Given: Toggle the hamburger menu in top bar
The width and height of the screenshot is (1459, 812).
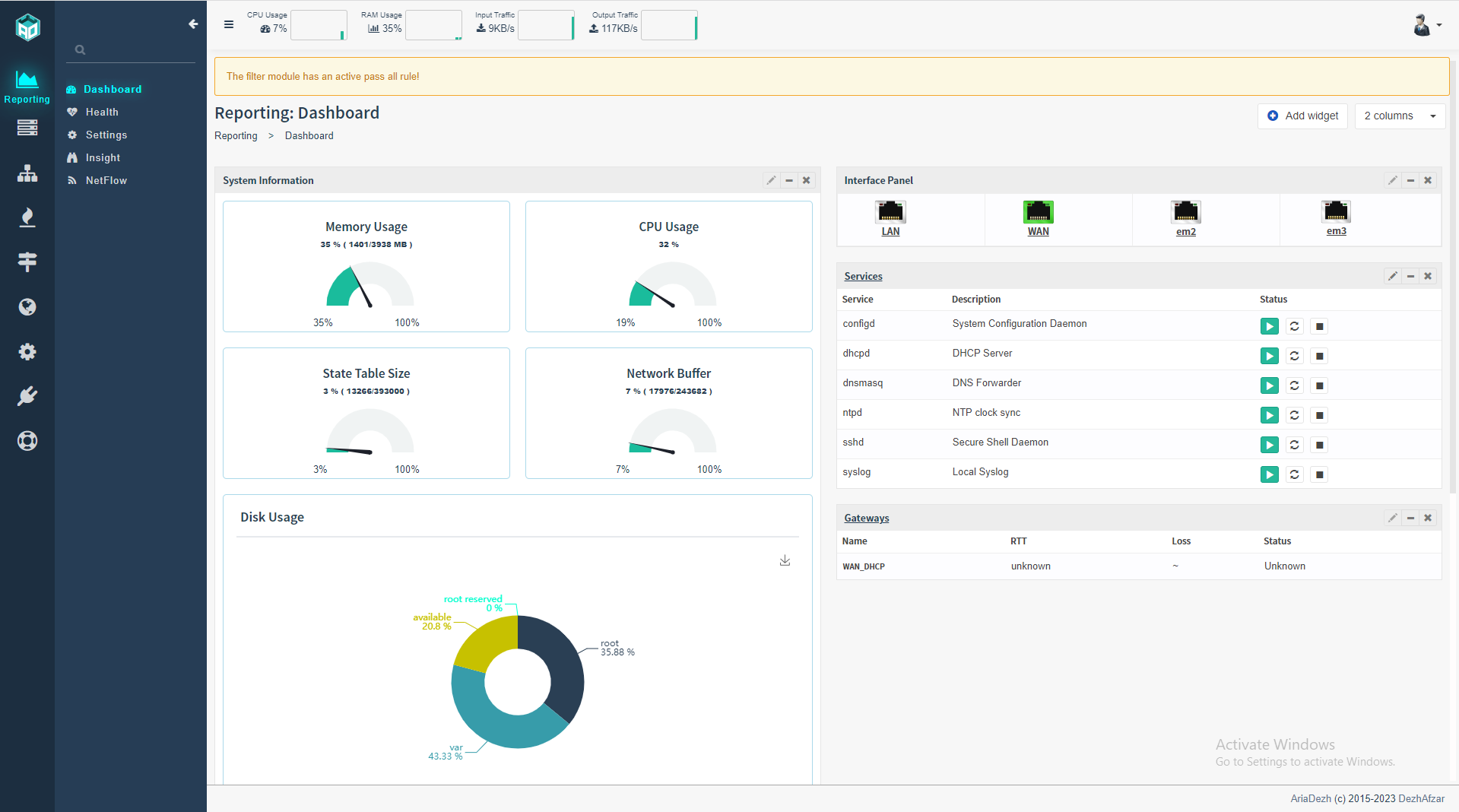Looking at the screenshot, I should (x=229, y=24).
